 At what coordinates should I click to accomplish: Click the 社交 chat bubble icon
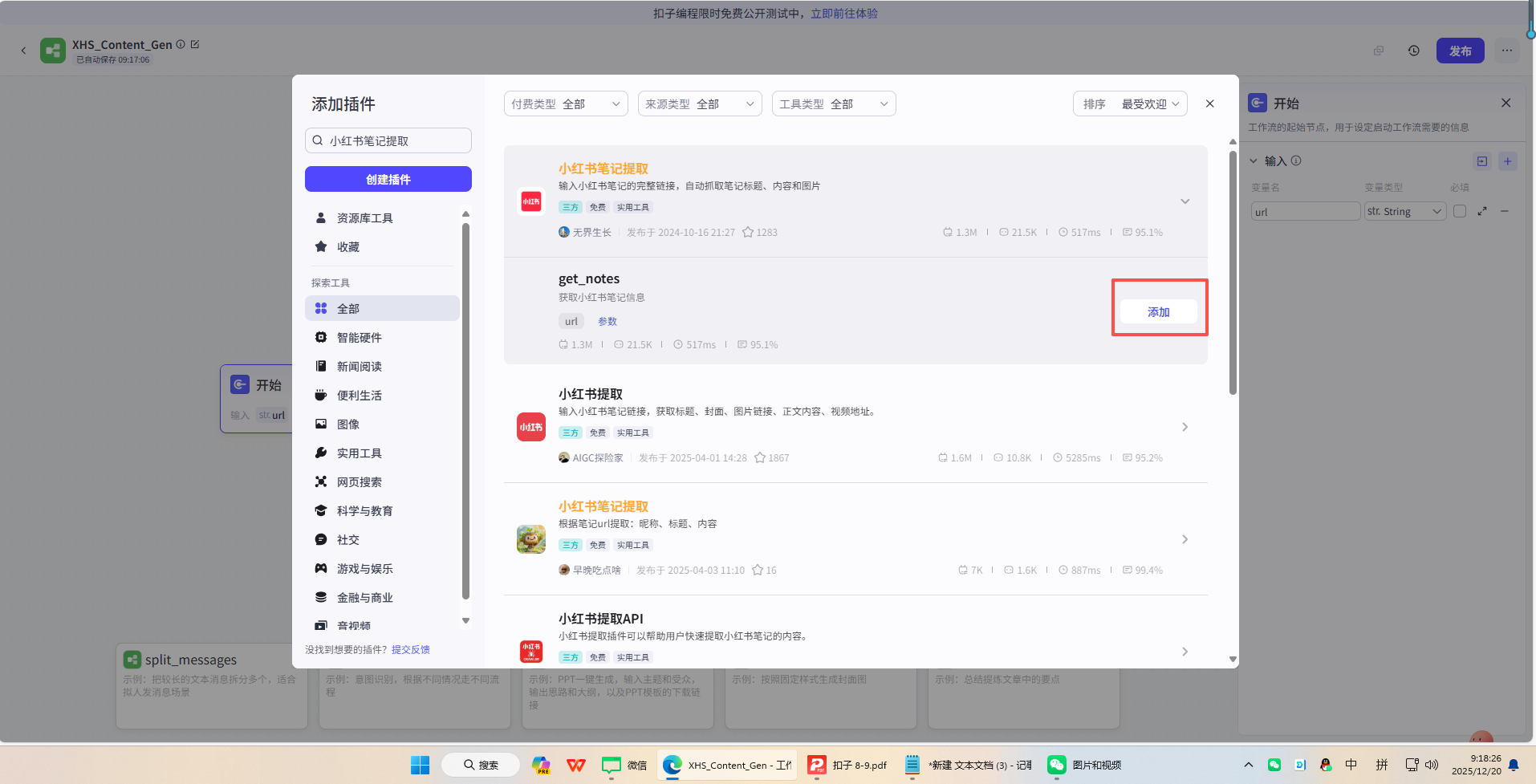click(x=321, y=539)
